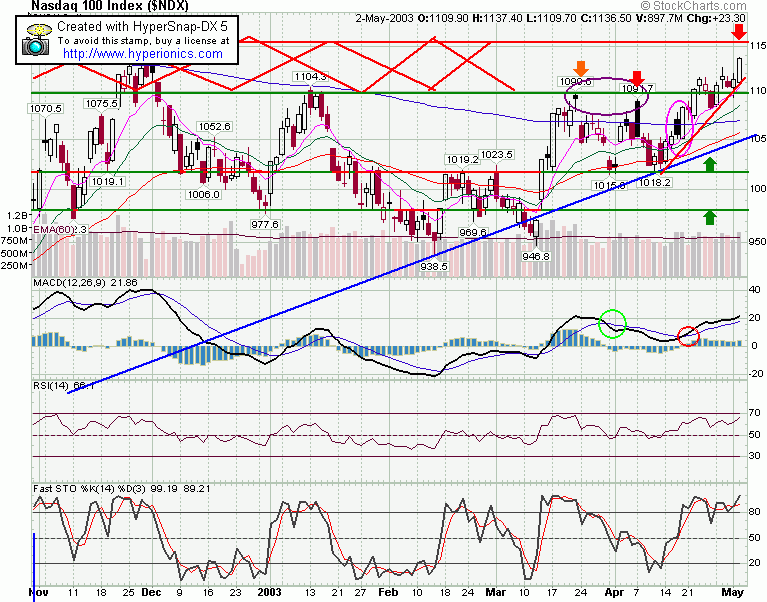This screenshot has height=602, width=767.
Task: Click the 1.2B volume axis label
Action: tap(18, 215)
